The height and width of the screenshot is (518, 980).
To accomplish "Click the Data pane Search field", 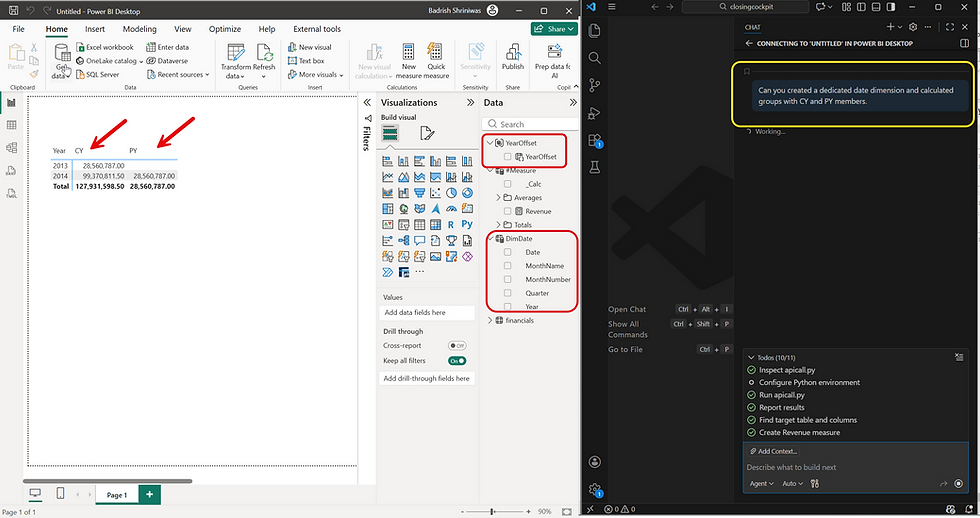I will point(531,124).
